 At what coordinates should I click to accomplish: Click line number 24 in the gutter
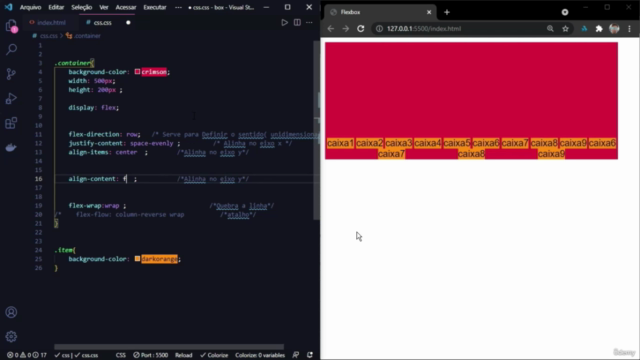coord(38,250)
